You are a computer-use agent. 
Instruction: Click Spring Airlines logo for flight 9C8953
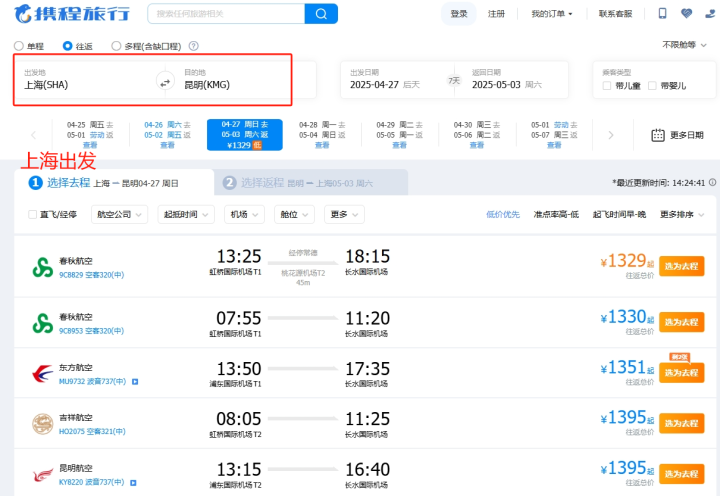click(43, 323)
